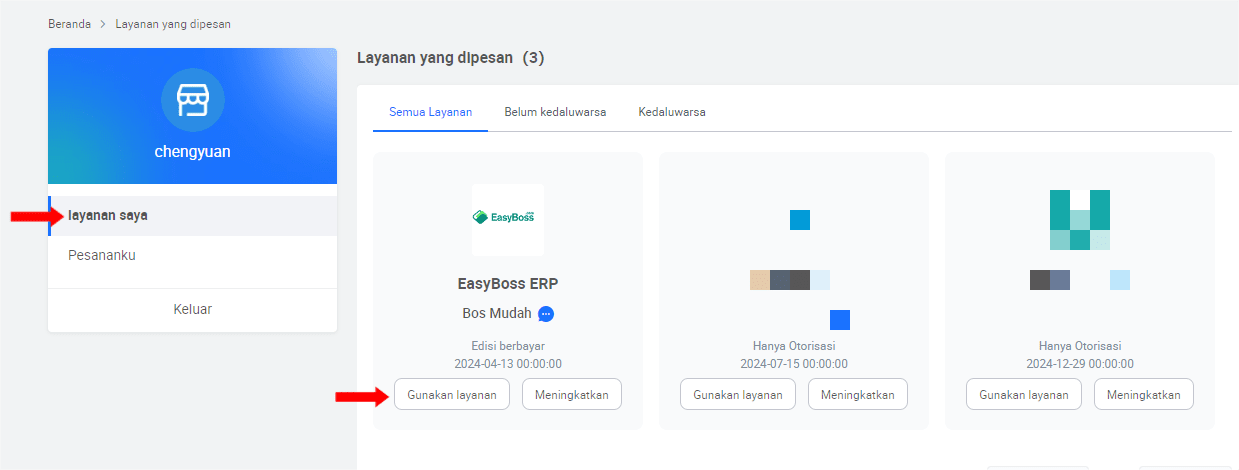Go to Beranda in the breadcrumb

pyautogui.click(x=69, y=23)
